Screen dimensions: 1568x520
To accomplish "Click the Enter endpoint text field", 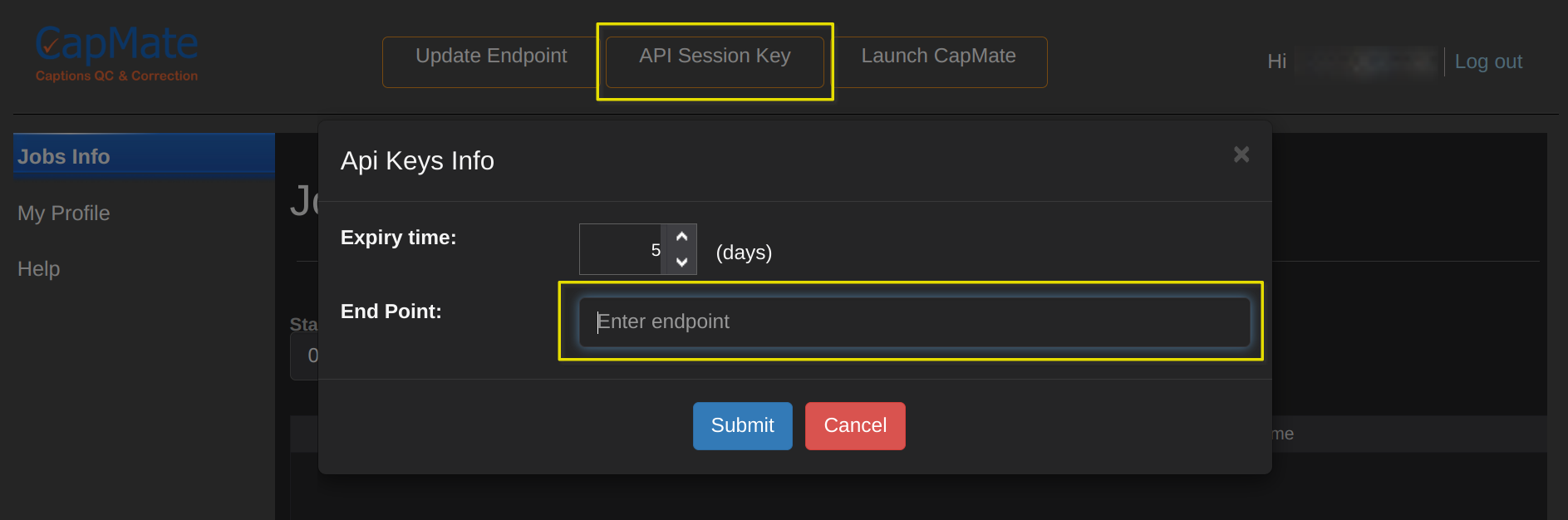I will tap(914, 322).
